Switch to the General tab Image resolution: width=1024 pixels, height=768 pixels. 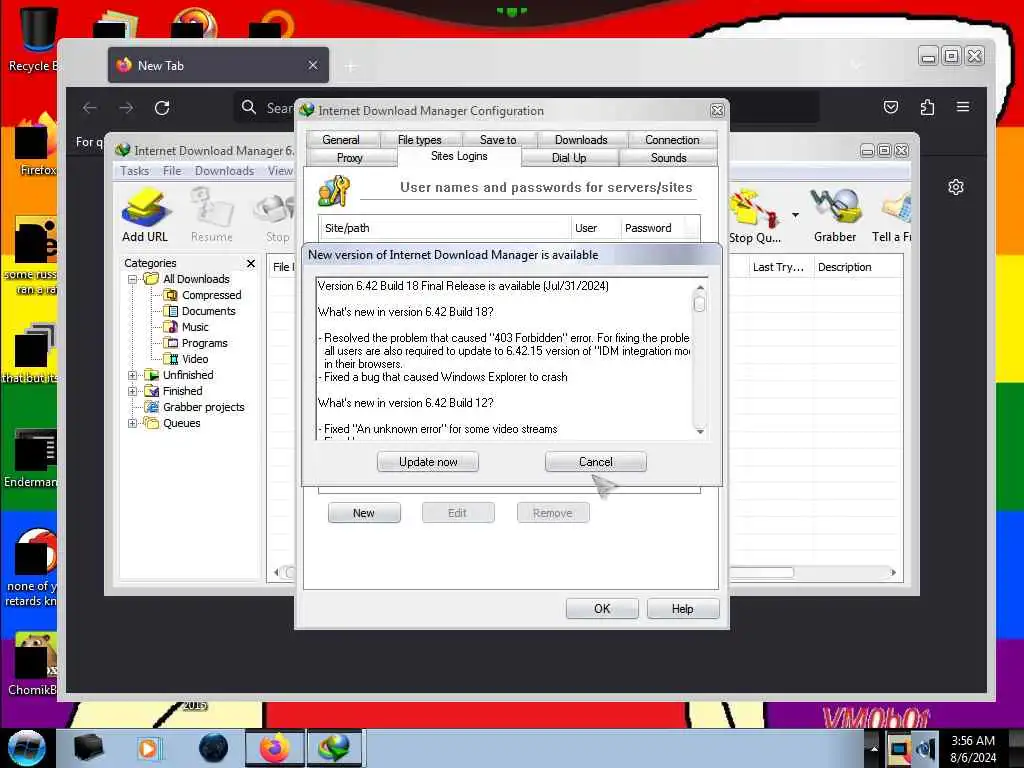[340, 140]
